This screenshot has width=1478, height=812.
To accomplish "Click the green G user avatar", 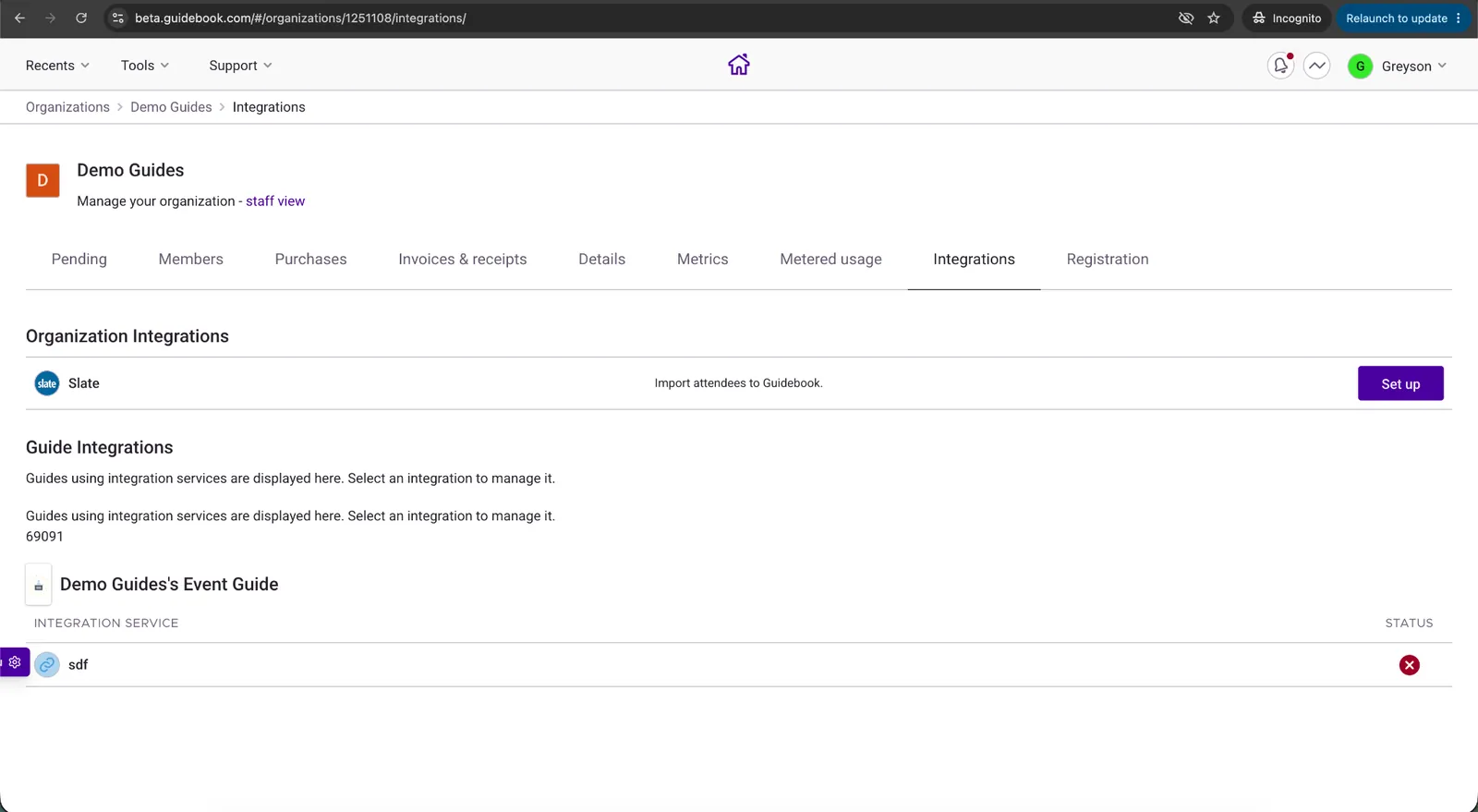I will 1360,67.
